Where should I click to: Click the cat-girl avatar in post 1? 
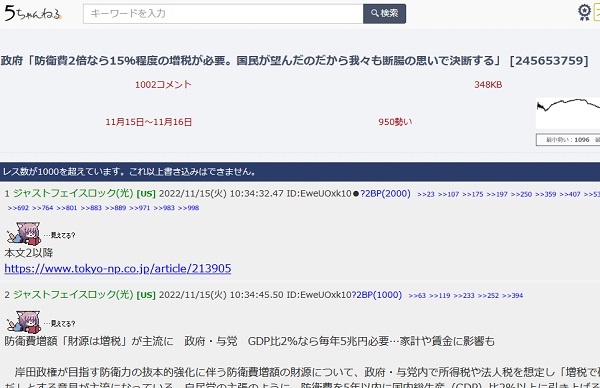[24, 233]
